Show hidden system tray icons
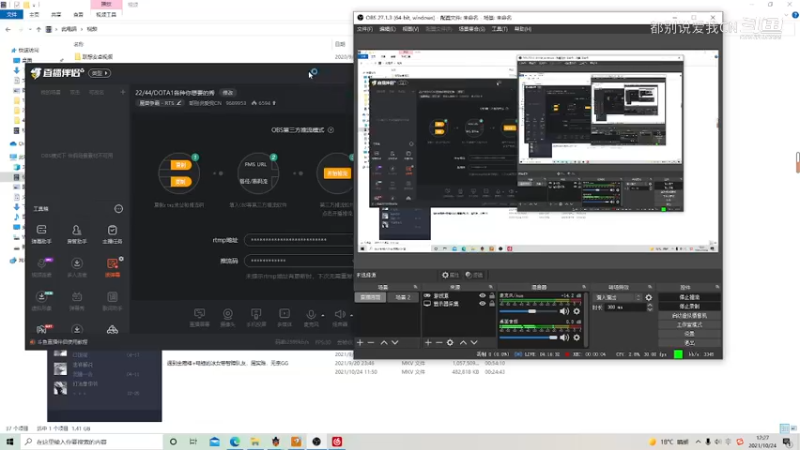800x450 pixels. pos(698,442)
